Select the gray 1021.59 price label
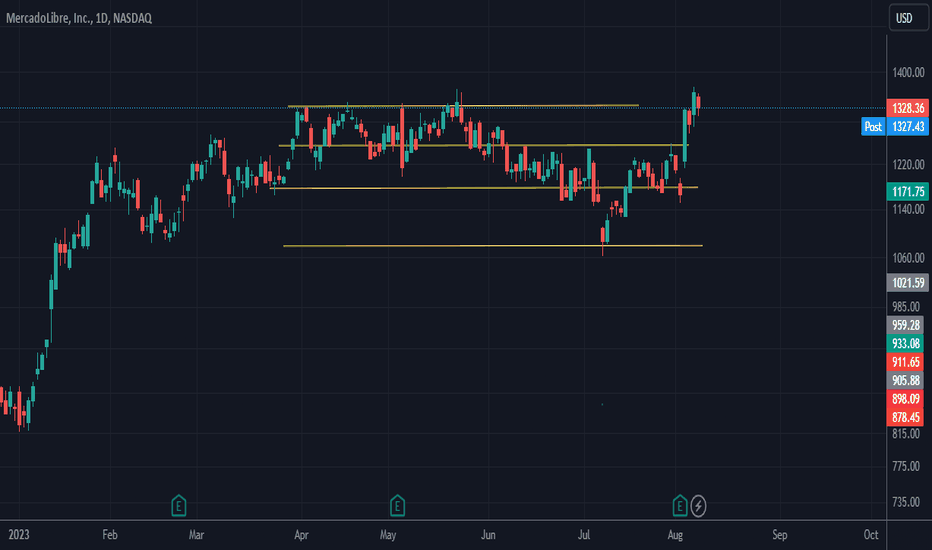 908,282
